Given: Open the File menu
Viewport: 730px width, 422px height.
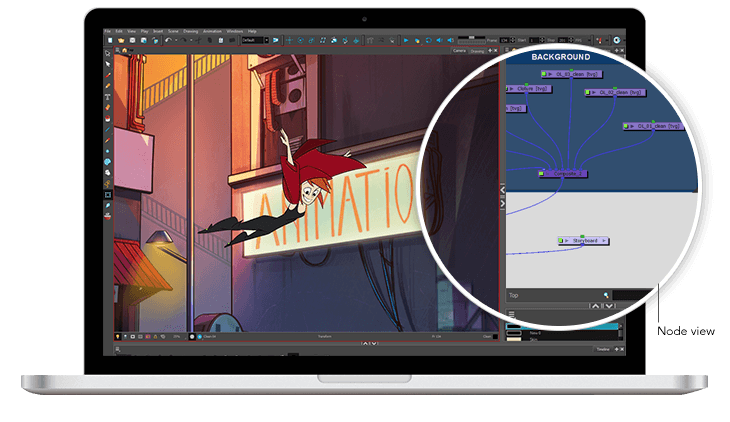Looking at the screenshot, I should [107, 31].
